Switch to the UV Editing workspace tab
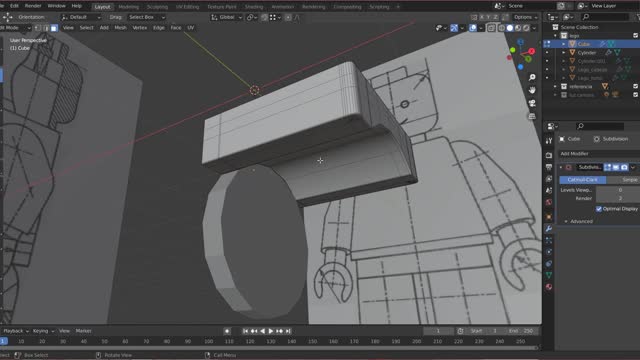640x360 pixels. [187, 7]
